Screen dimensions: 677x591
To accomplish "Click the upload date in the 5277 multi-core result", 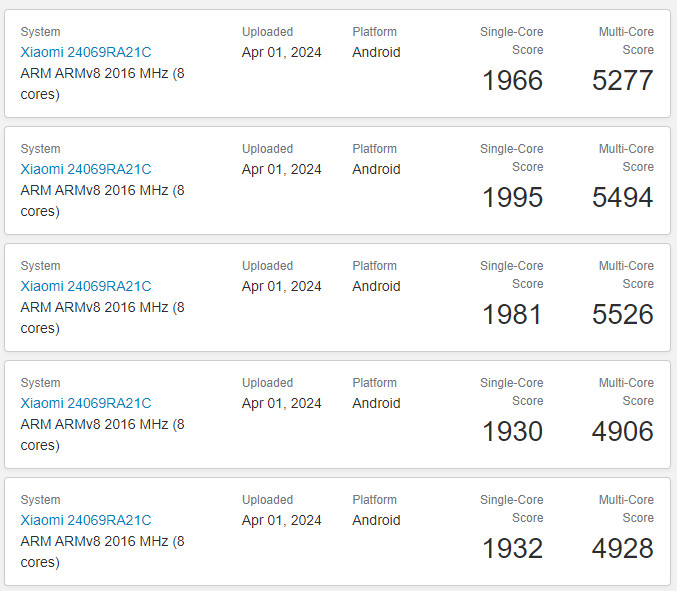I will (x=281, y=52).
